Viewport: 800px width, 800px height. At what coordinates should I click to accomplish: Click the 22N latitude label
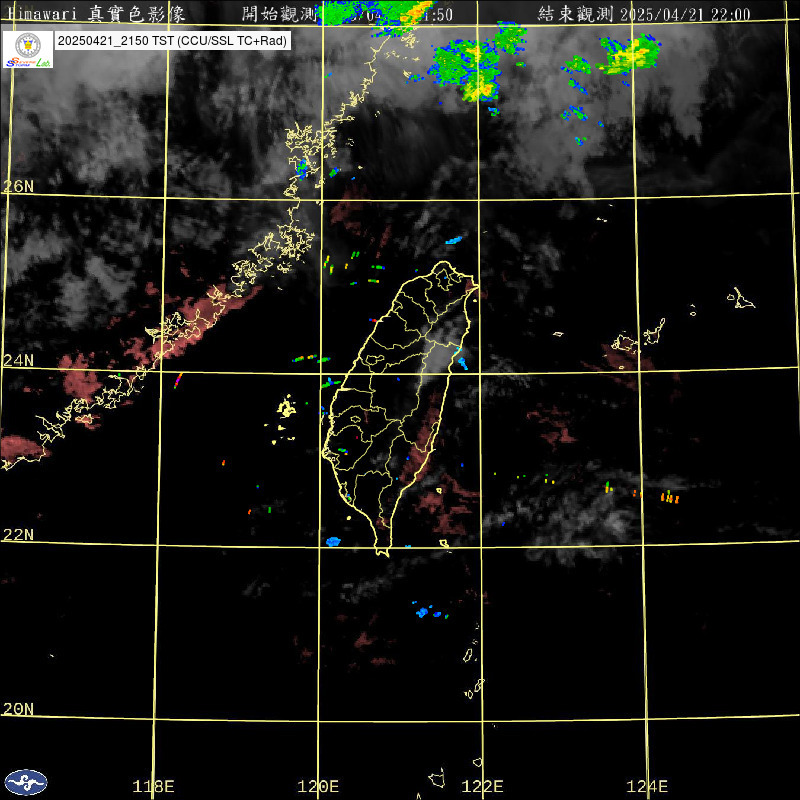coord(18,535)
